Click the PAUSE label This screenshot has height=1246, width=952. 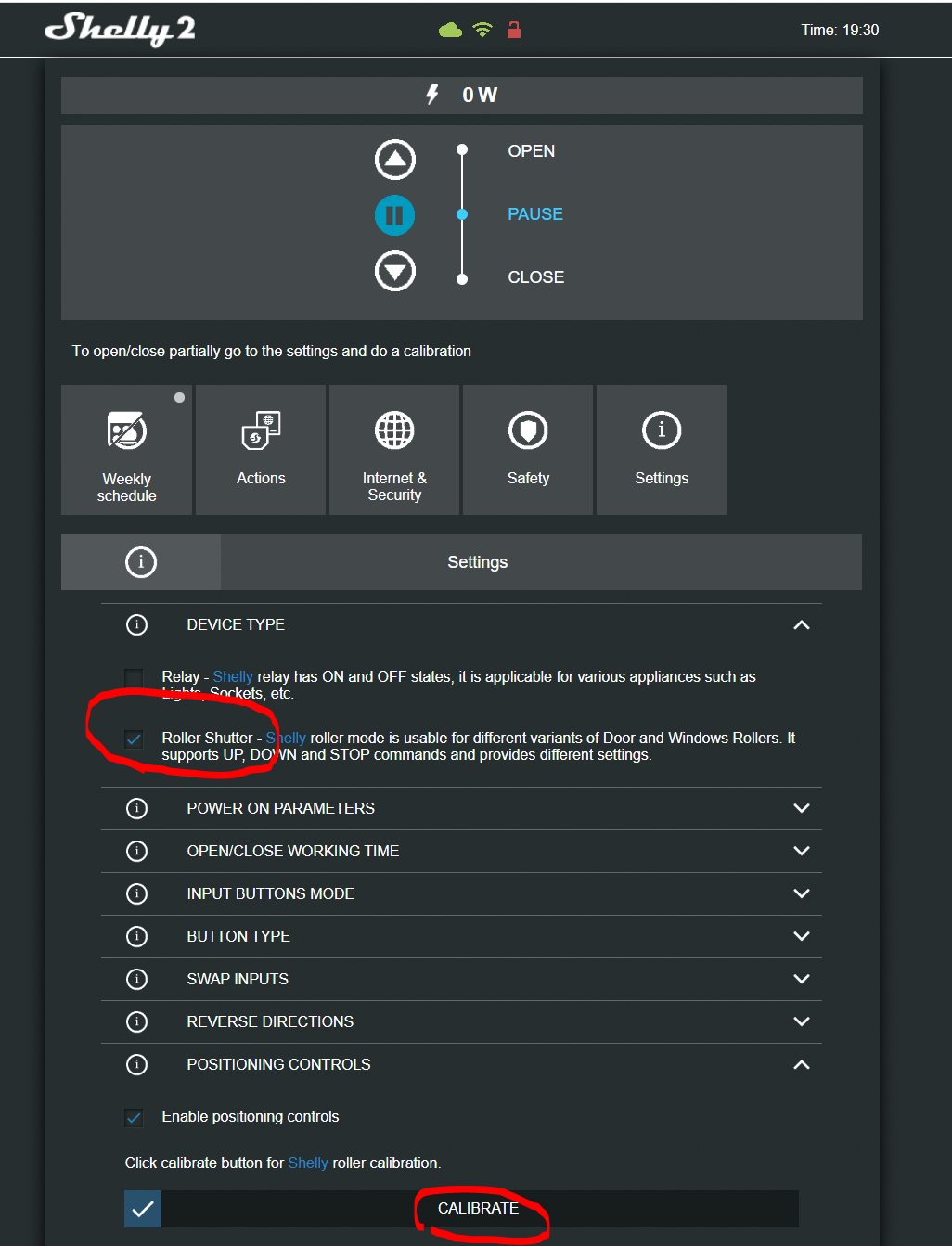point(535,214)
